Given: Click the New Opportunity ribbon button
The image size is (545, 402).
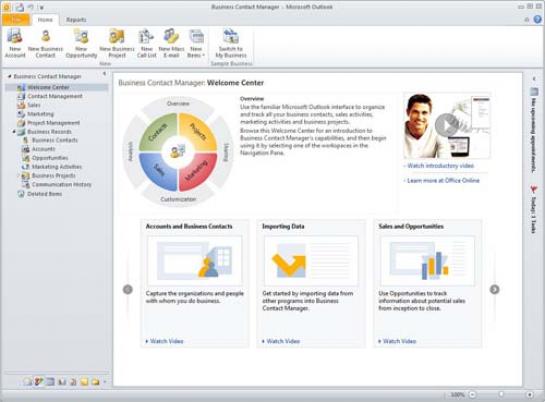Looking at the screenshot, I should (81, 44).
